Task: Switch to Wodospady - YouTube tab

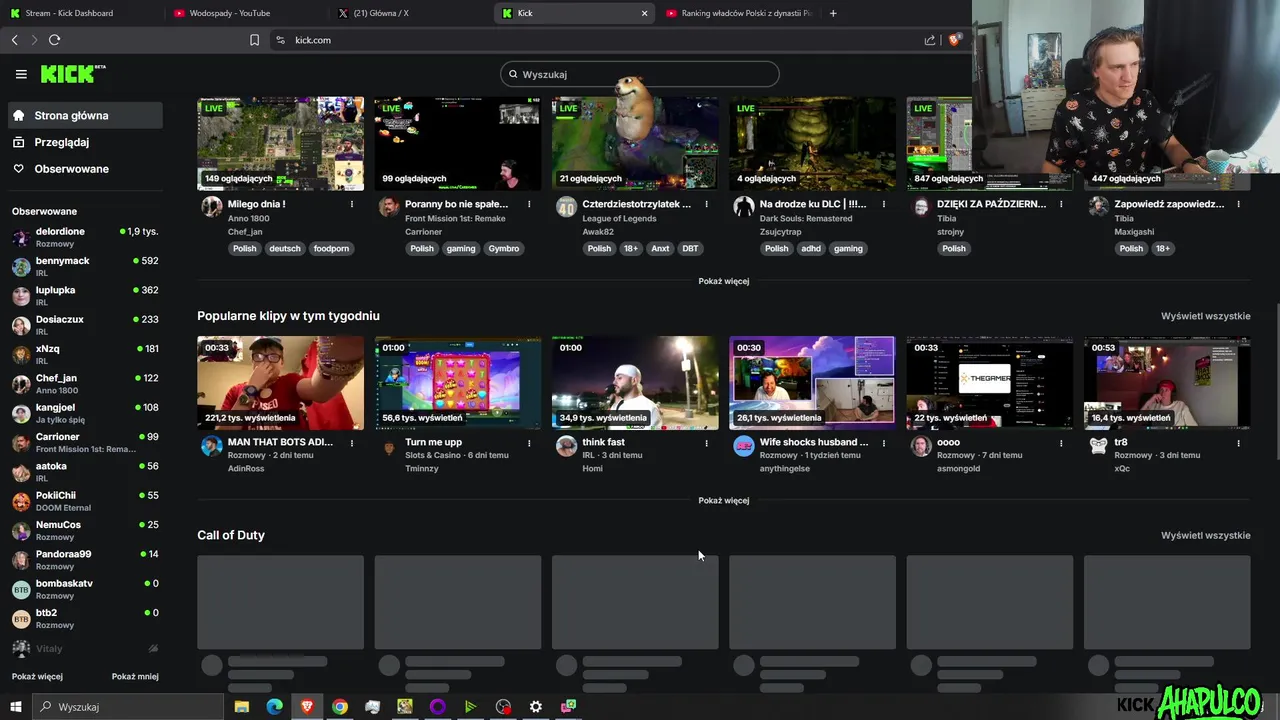Action: pos(245,13)
